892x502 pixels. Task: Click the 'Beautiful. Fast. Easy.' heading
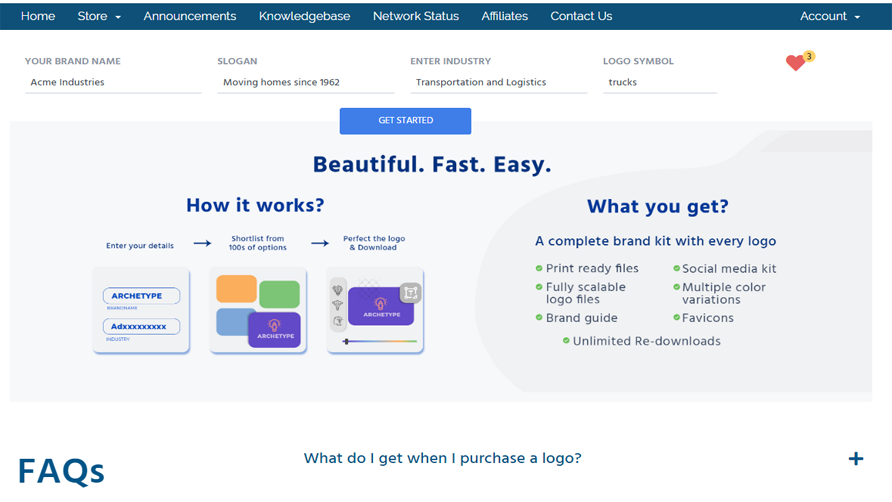[432, 164]
